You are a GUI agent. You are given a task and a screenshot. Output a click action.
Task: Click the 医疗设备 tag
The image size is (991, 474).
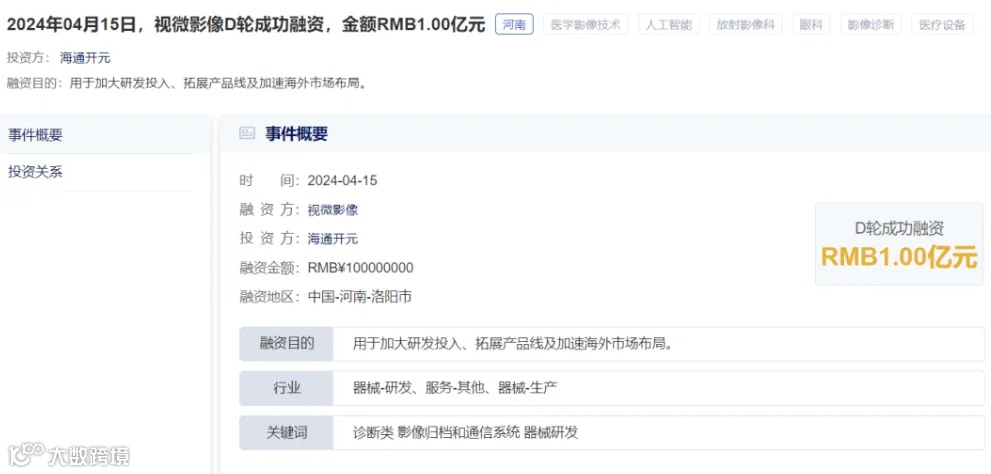(942, 25)
